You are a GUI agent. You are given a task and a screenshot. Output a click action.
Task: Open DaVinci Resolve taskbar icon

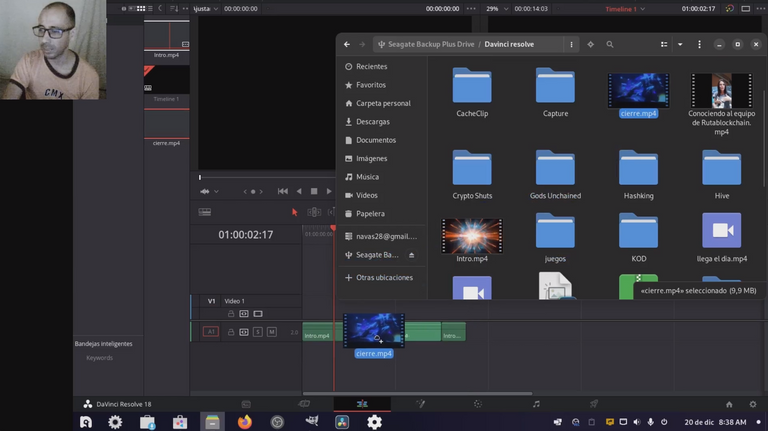(x=342, y=422)
